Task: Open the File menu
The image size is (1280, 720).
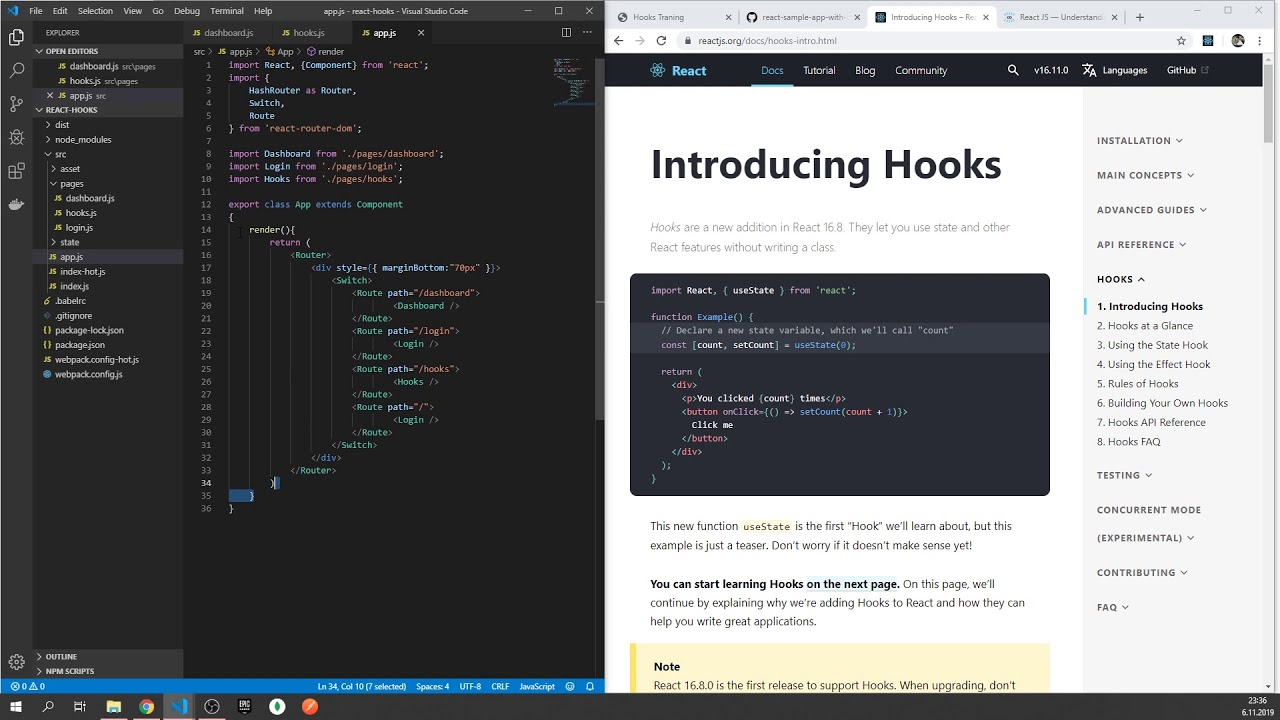Action: click(x=36, y=11)
